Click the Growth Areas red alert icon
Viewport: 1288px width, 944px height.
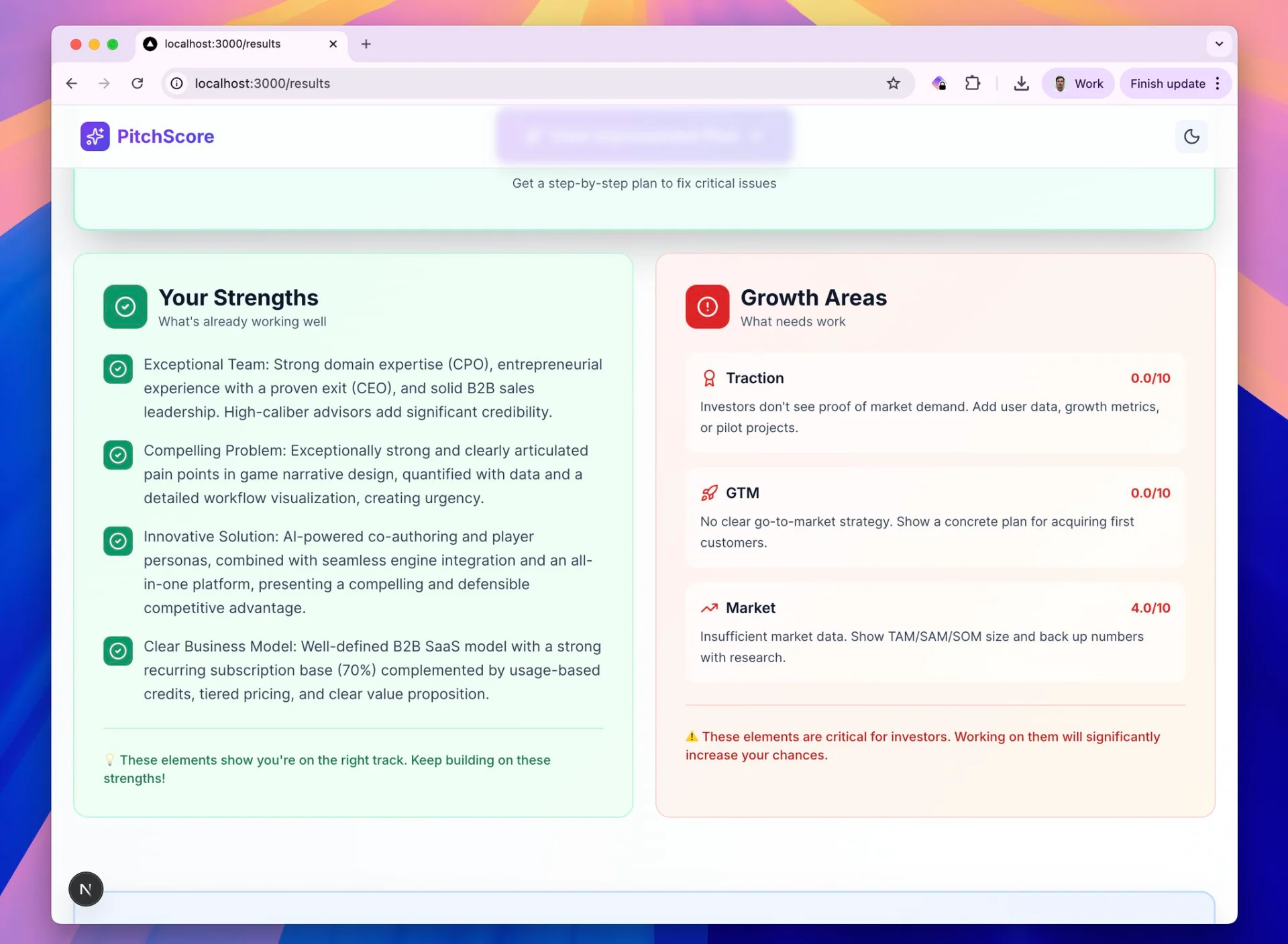click(707, 307)
